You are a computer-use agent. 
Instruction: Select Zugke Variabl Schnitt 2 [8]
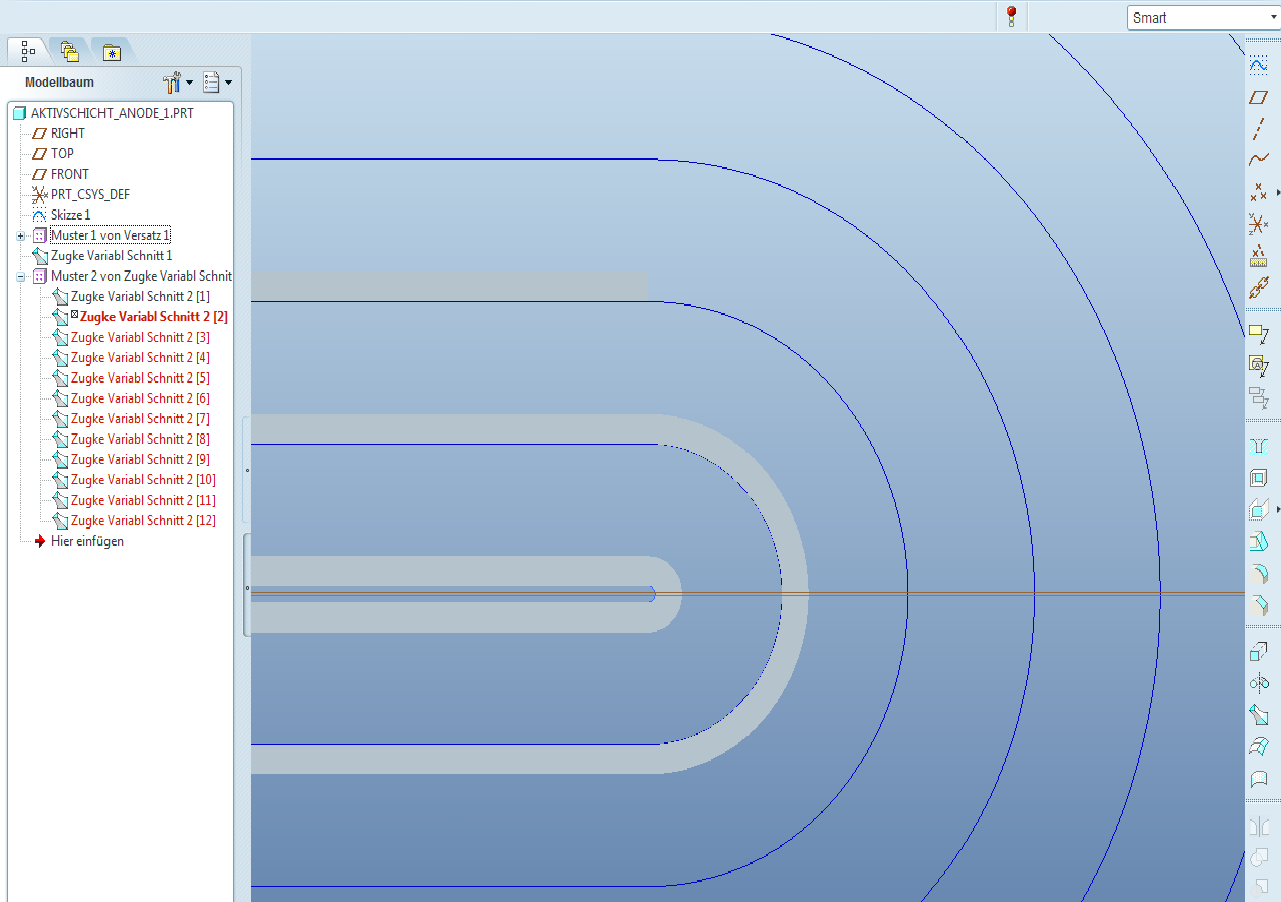(140, 439)
